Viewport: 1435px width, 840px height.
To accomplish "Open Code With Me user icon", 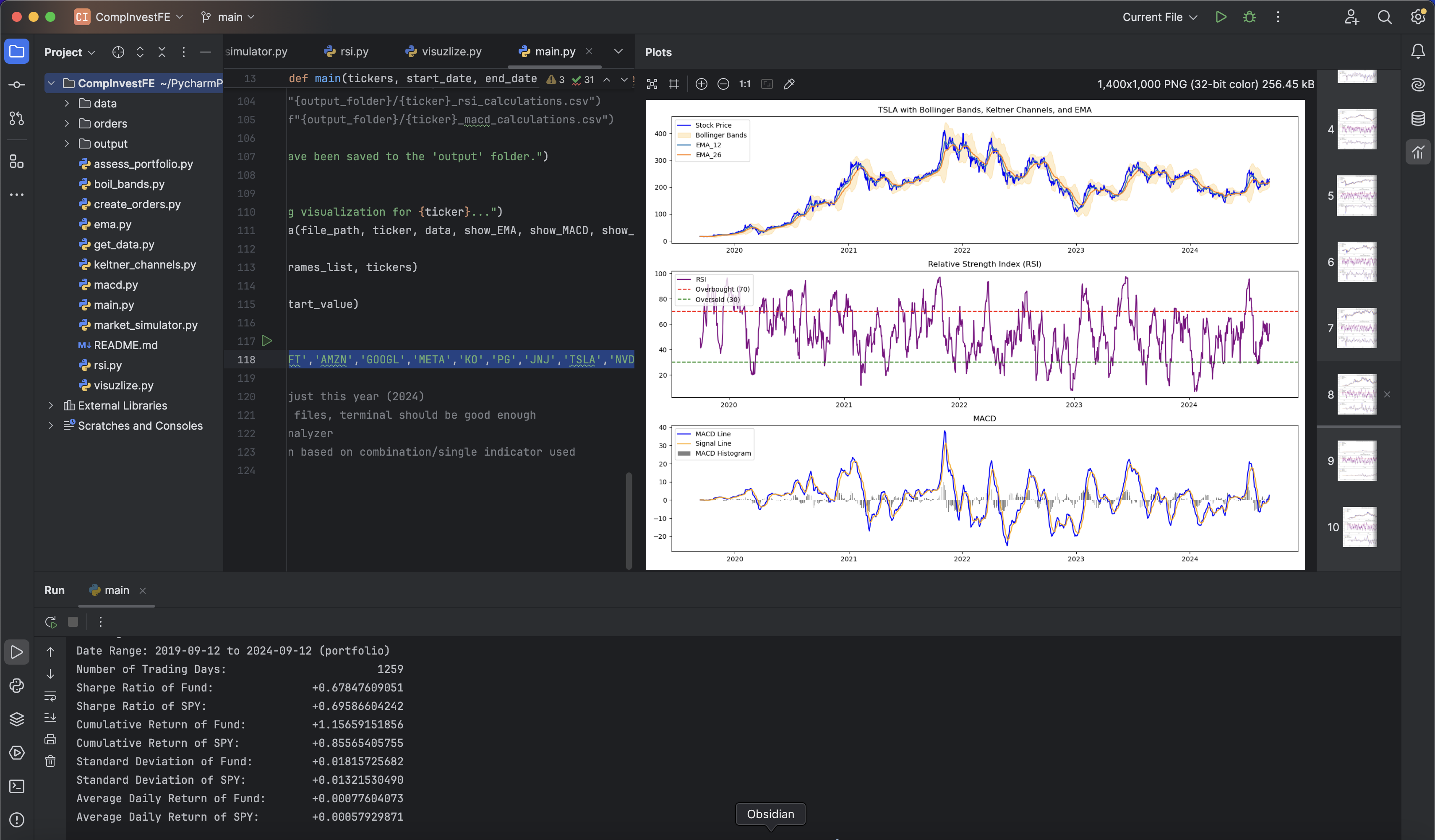I will click(x=1352, y=17).
